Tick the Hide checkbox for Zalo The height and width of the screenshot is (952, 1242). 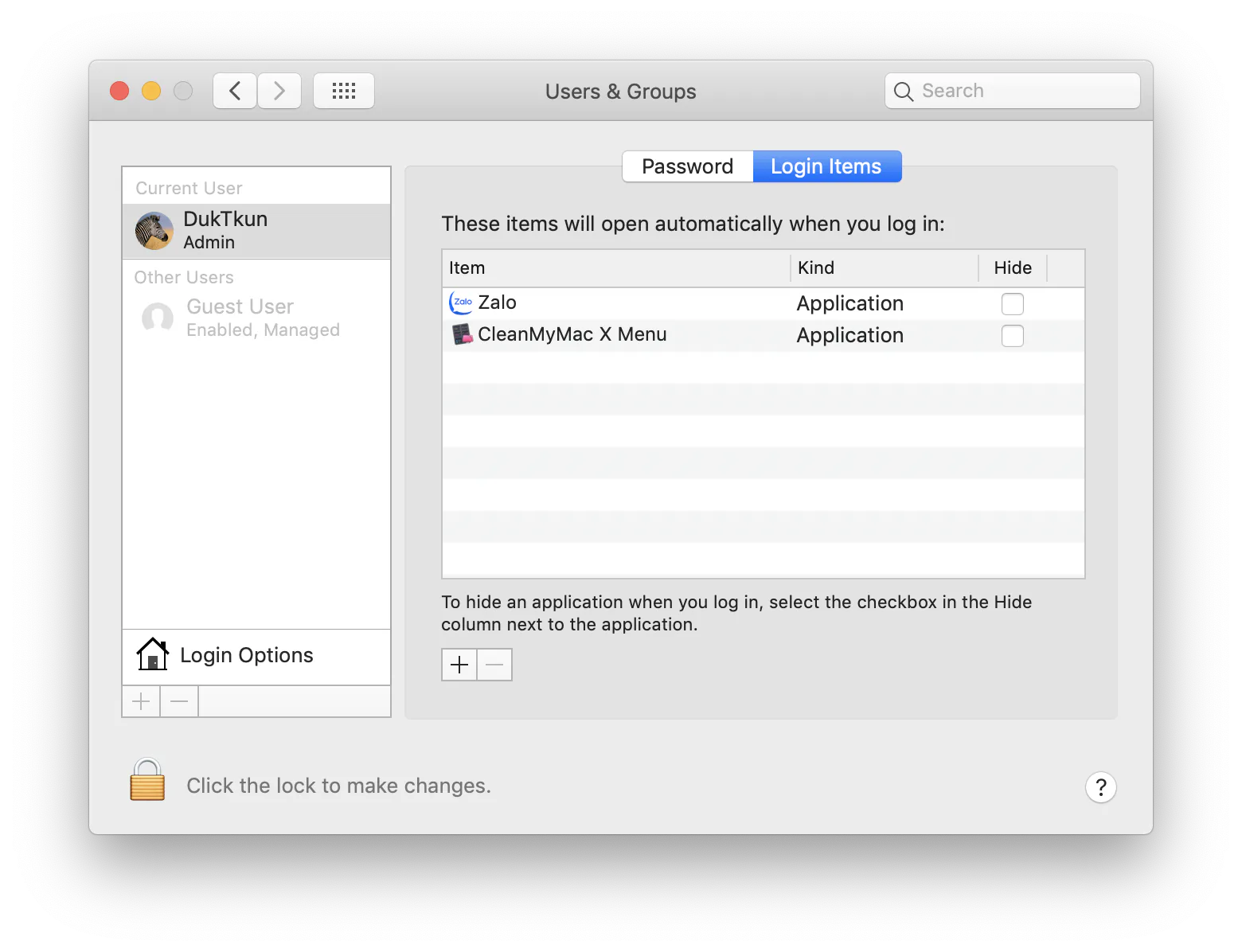pos(1013,304)
